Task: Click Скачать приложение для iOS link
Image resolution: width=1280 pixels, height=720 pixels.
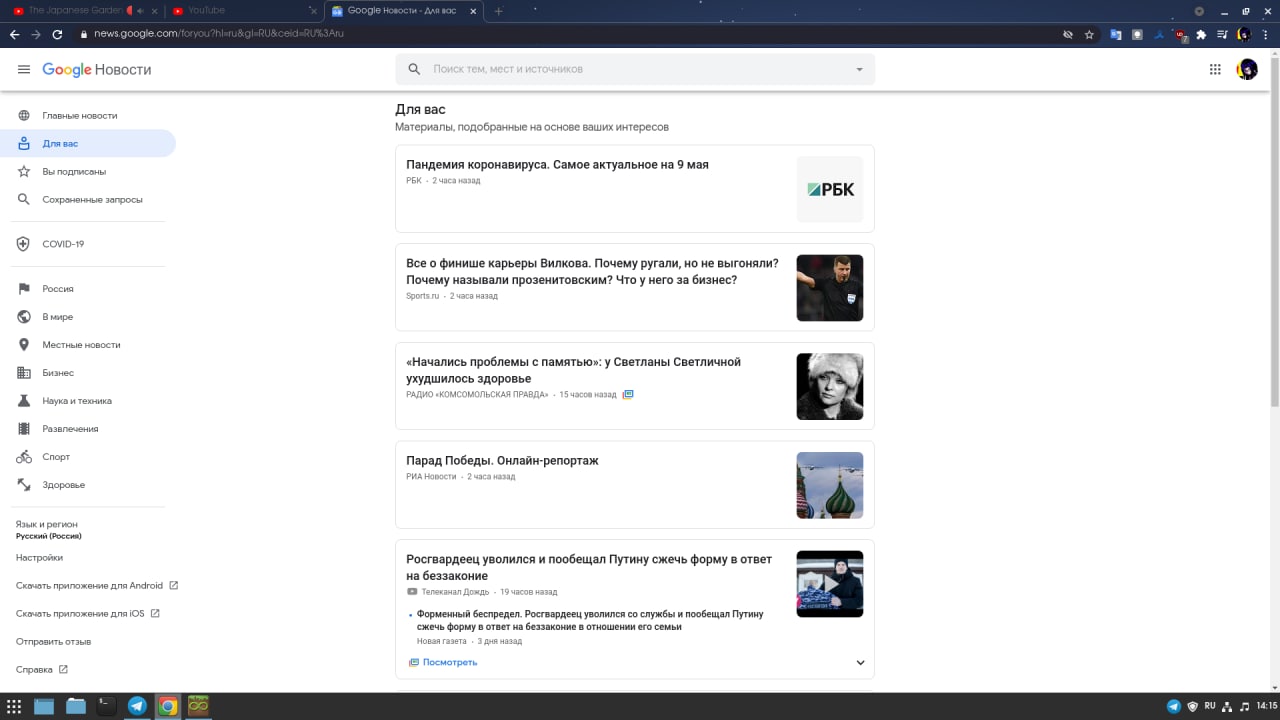Action: coord(87,613)
